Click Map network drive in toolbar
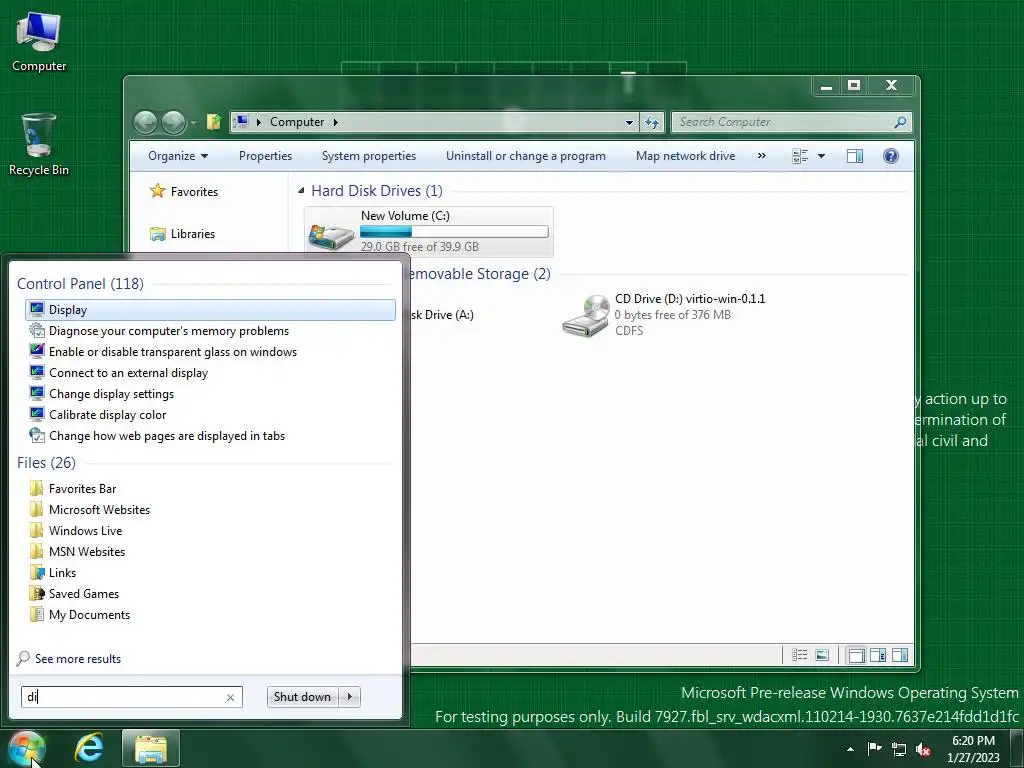Image resolution: width=1024 pixels, height=768 pixels. [685, 156]
